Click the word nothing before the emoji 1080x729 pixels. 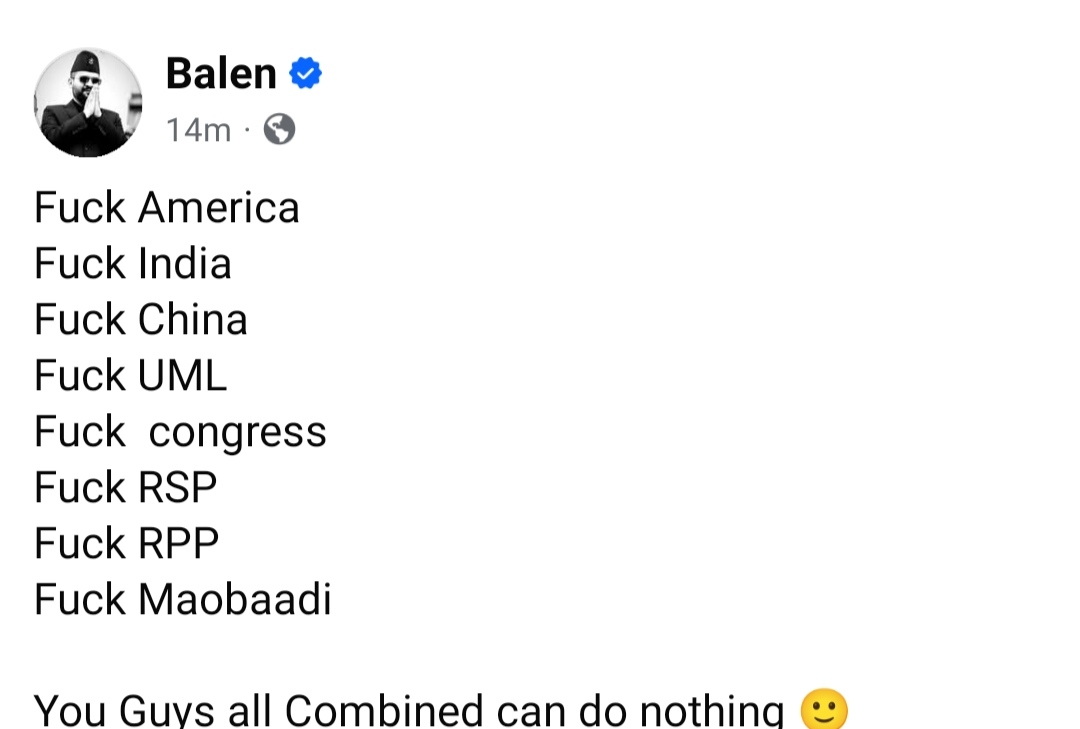point(712,711)
